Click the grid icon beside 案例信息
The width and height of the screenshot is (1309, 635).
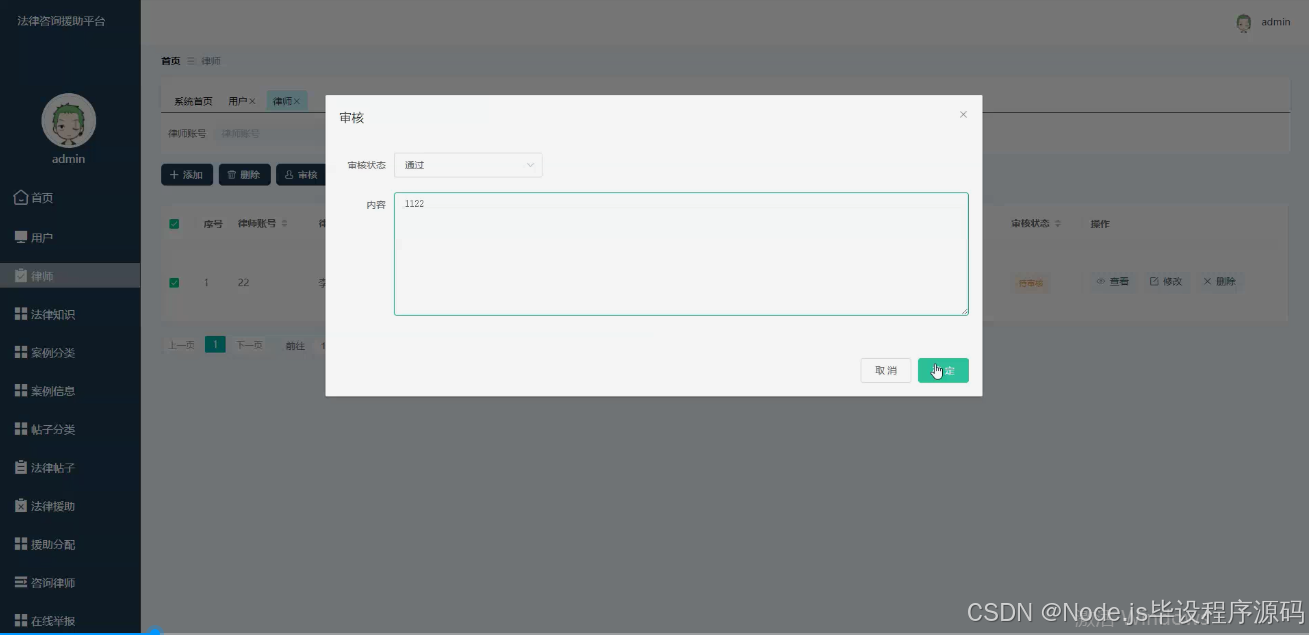click(20, 391)
